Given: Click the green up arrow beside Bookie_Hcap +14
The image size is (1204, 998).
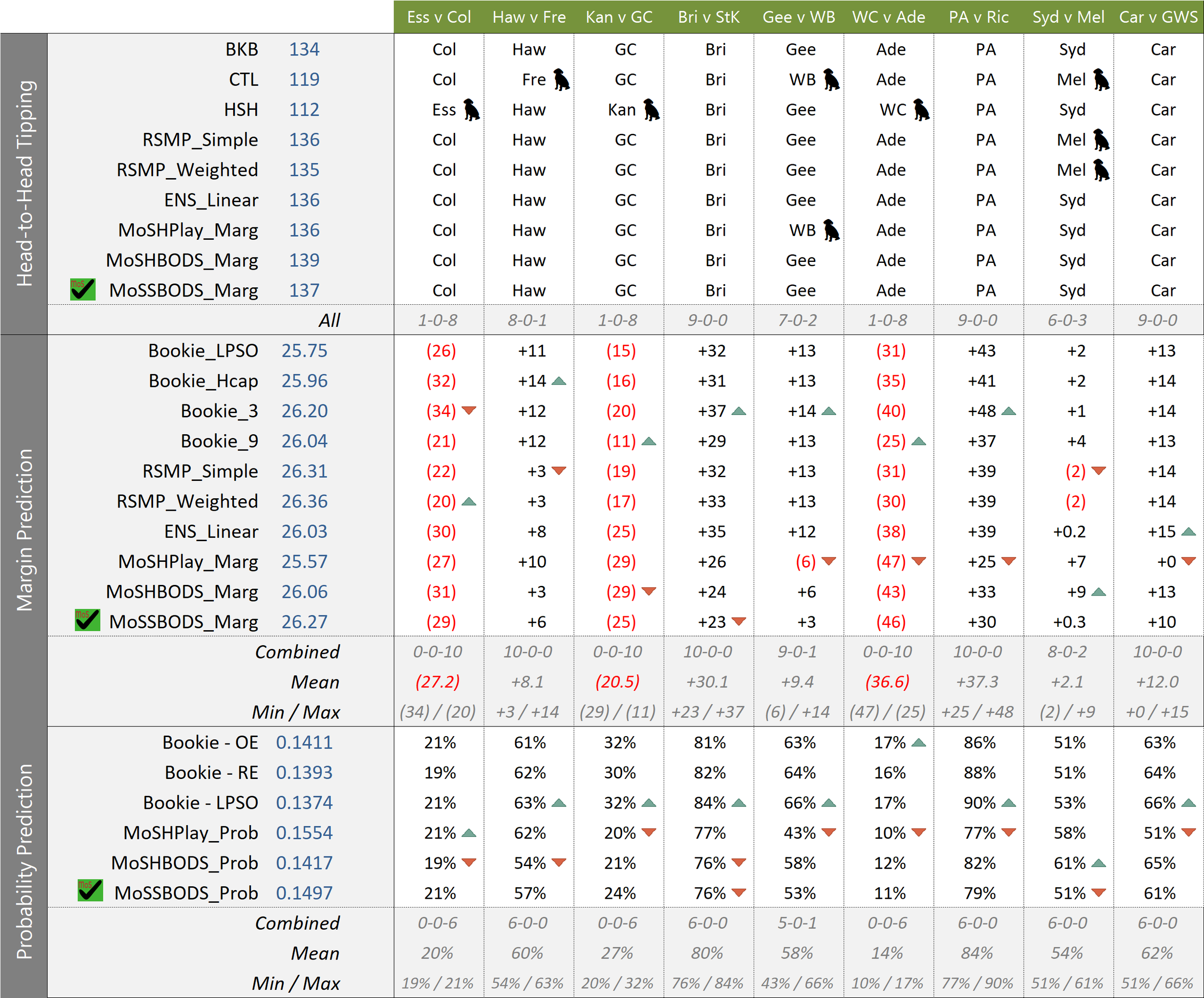Looking at the screenshot, I should click(x=559, y=381).
